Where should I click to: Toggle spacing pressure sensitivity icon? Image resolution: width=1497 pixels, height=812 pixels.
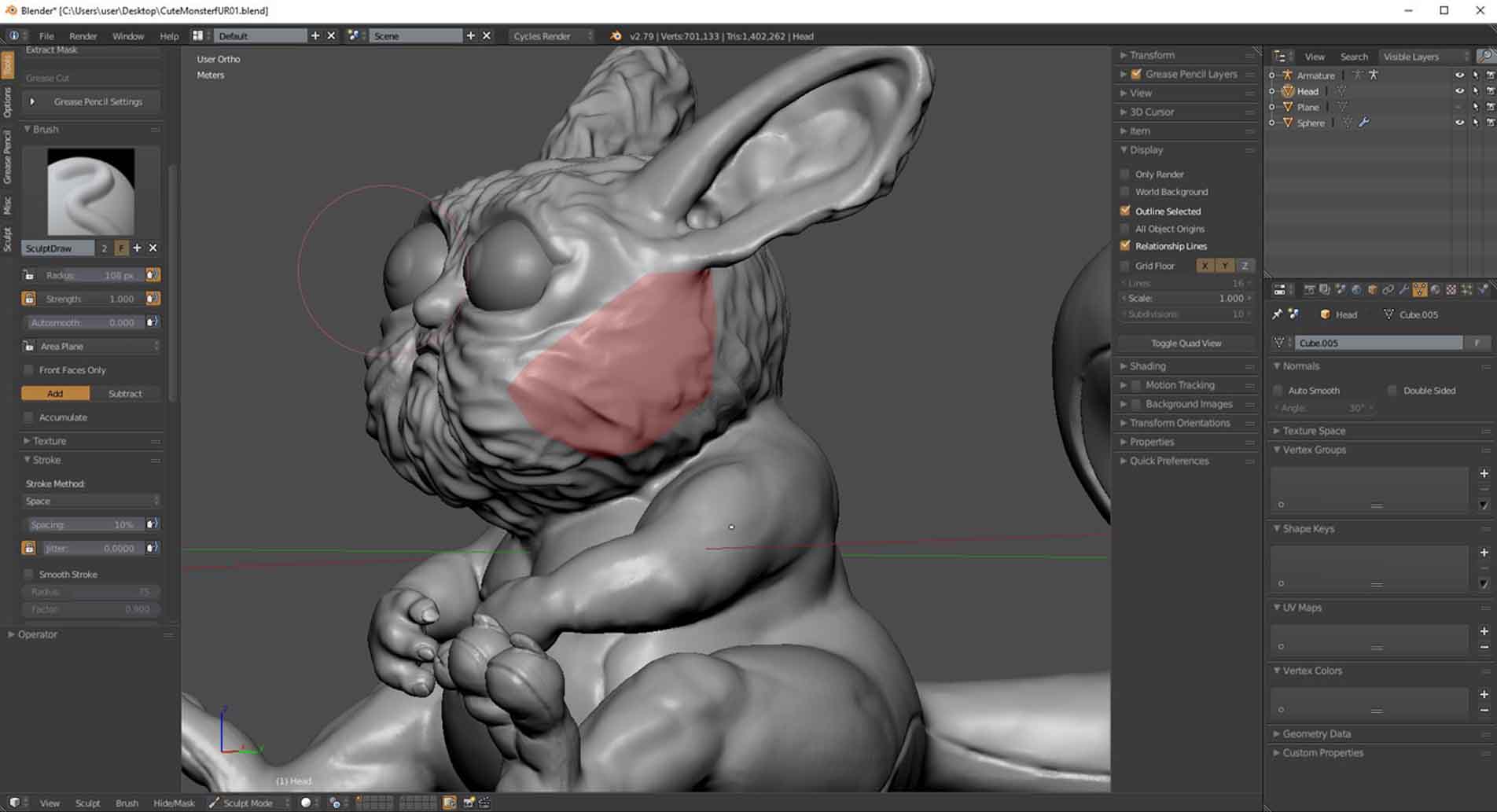(x=153, y=524)
